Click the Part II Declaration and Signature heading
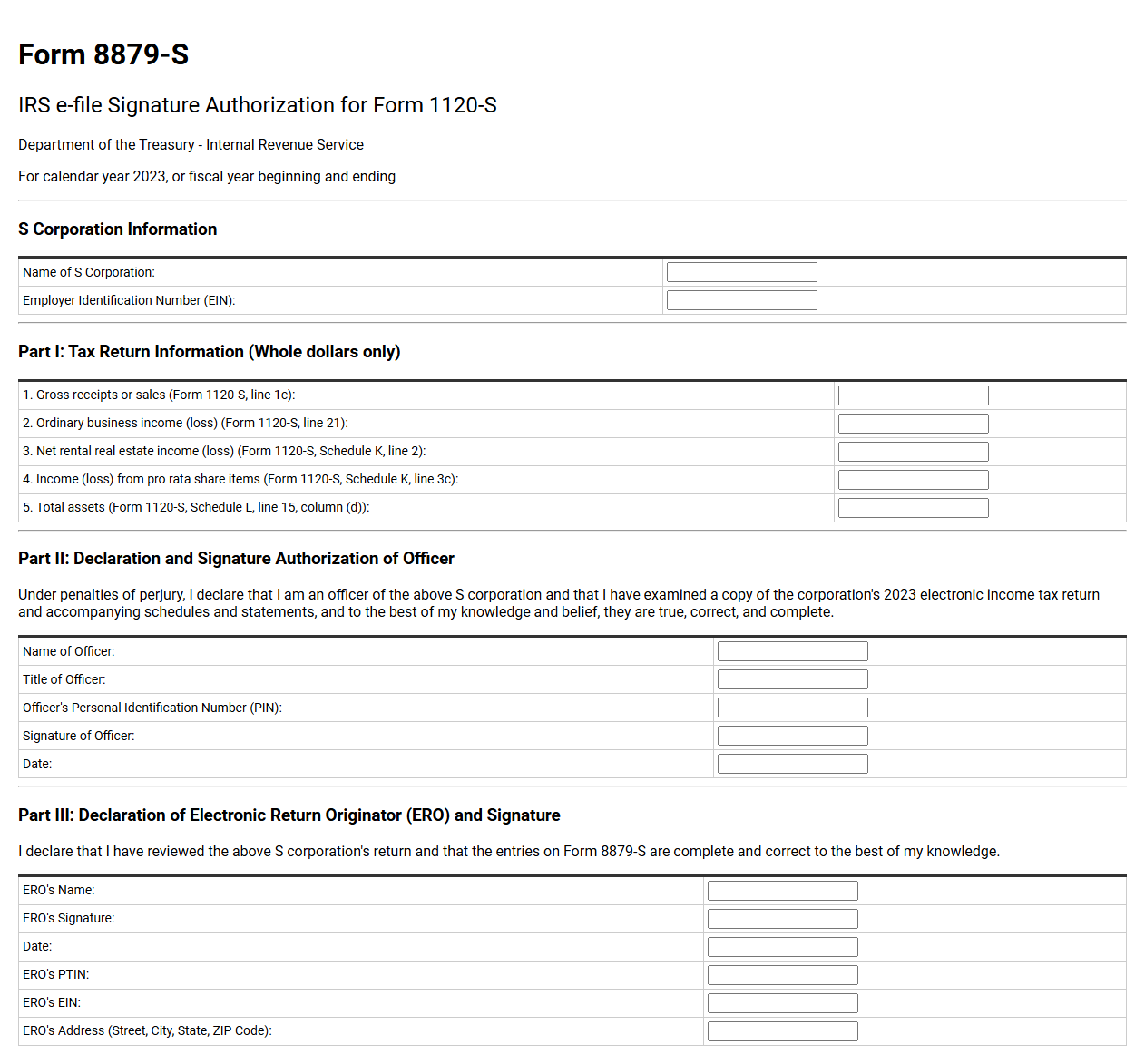The image size is (1145, 1064). pos(236,559)
